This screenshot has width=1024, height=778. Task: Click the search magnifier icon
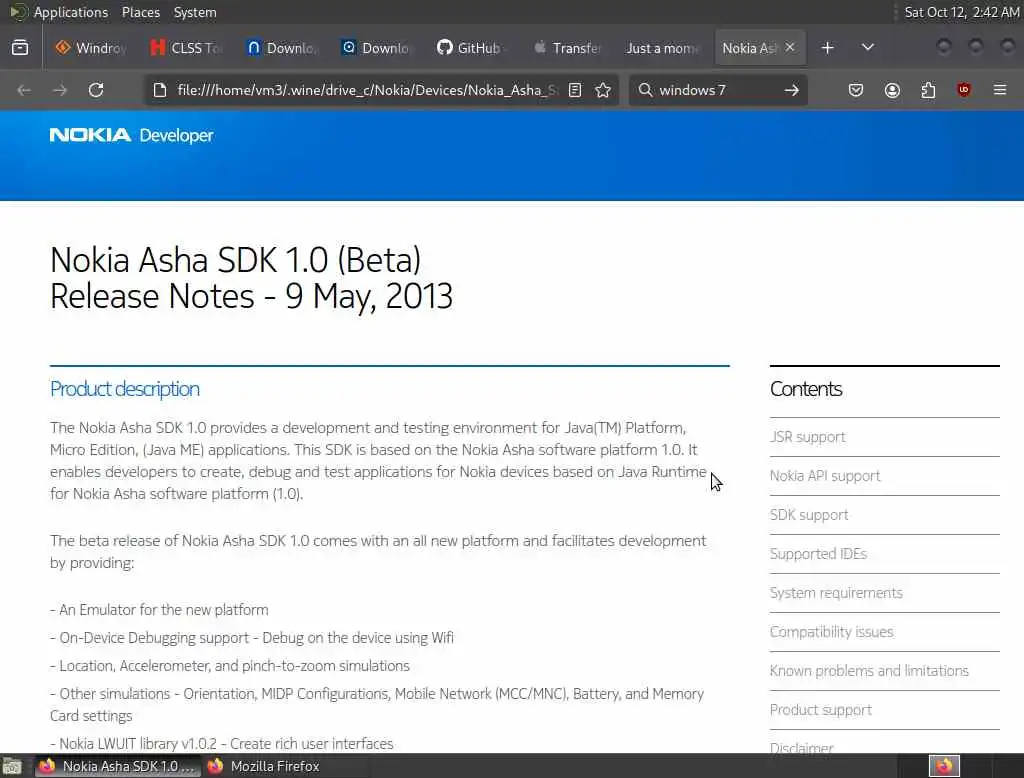point(645,90)
